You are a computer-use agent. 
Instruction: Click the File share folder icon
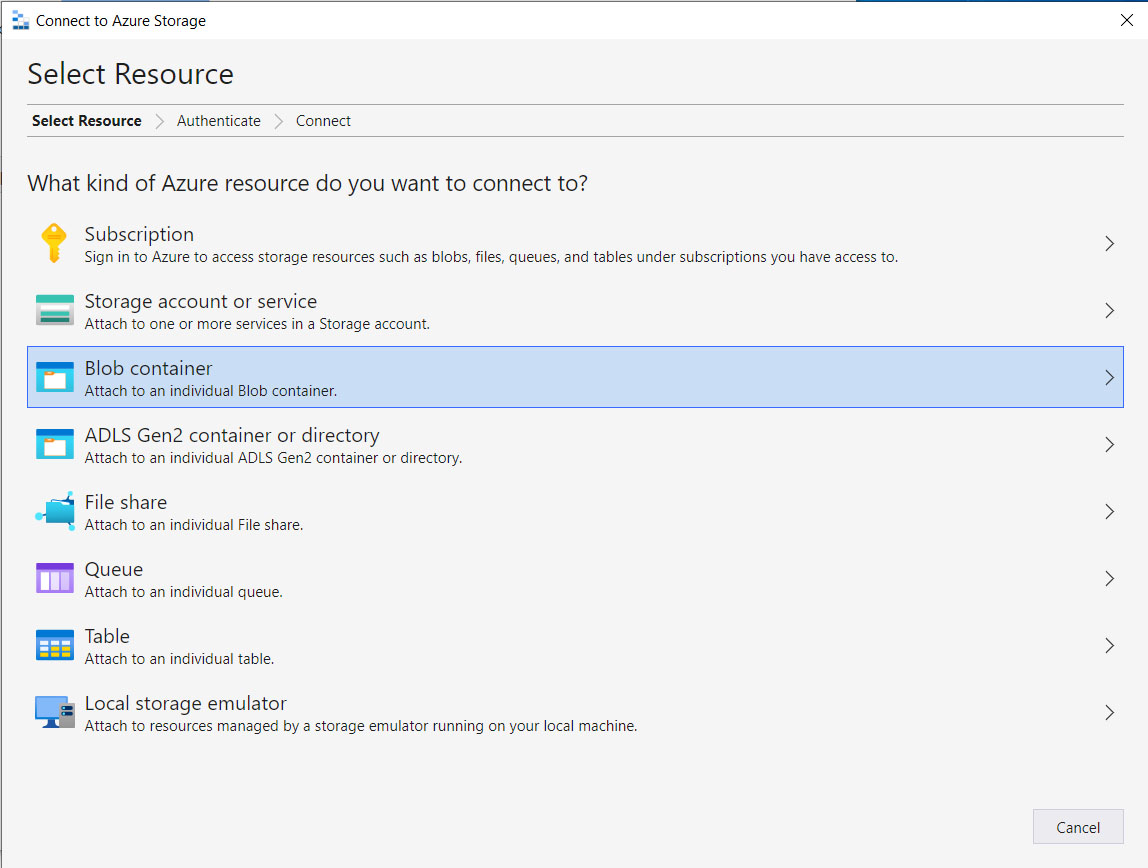55,511
